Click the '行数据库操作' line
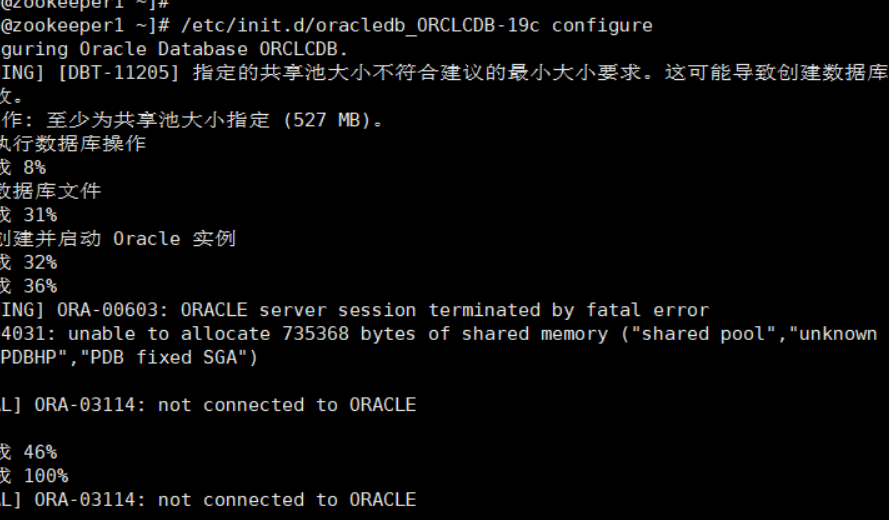Screen dimensions: 889x520 point(73,143)
